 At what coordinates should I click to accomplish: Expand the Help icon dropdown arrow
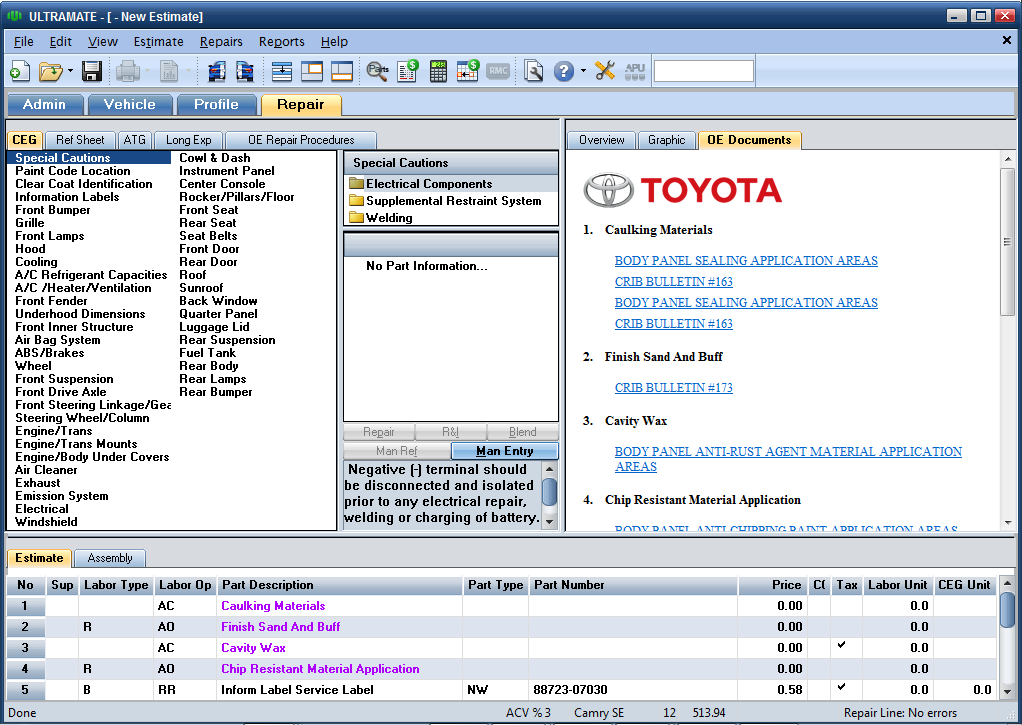[583, 70]
